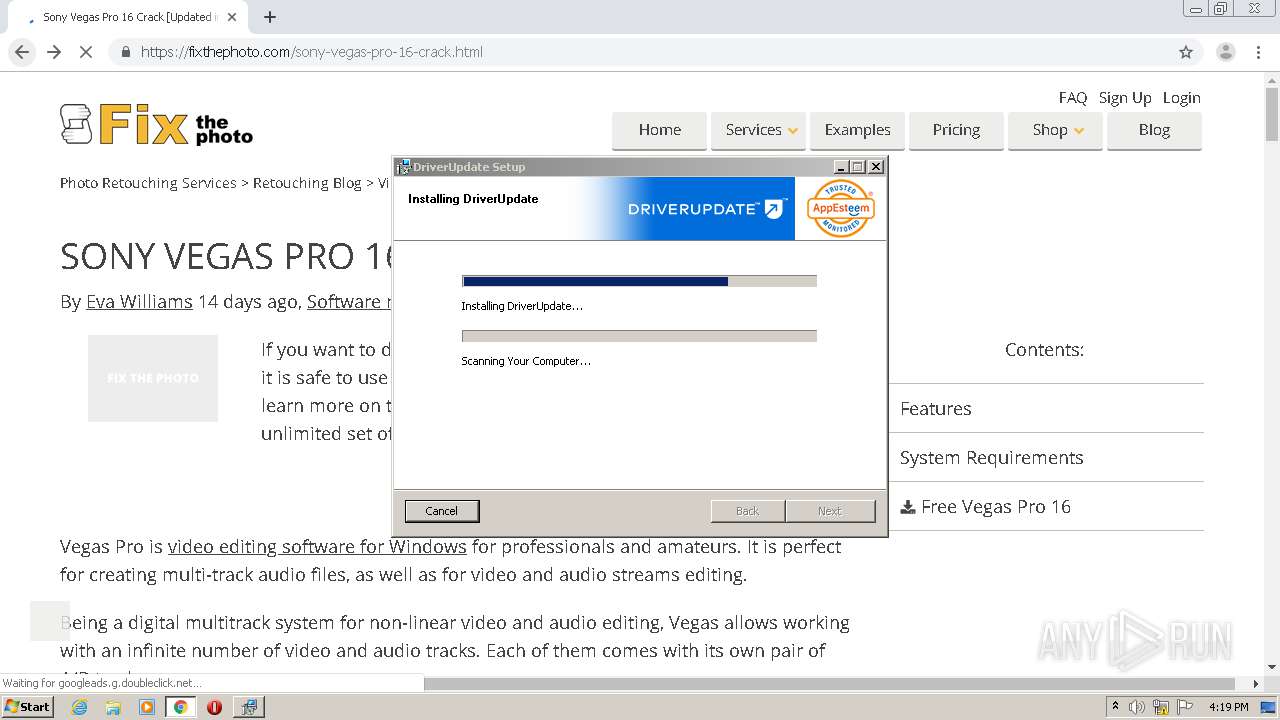Open the Blog page
The width and height of the screenshot is (1280, 720).
tap(1154, 130)
